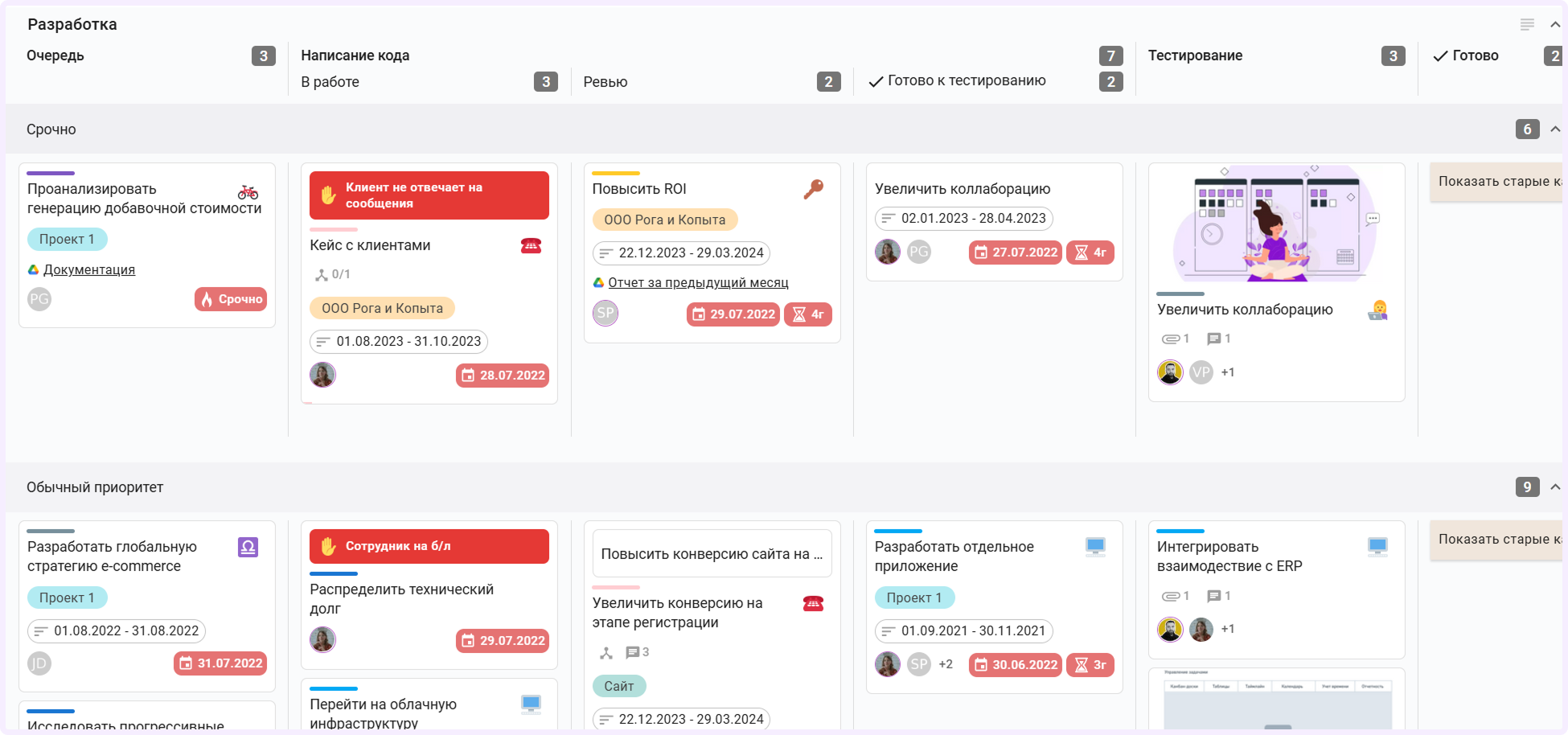Viewport: 1568px width, 735px height.
Task: Click the hourglass '4г' badge on the ROI card
Action: (x=808, y=314)
